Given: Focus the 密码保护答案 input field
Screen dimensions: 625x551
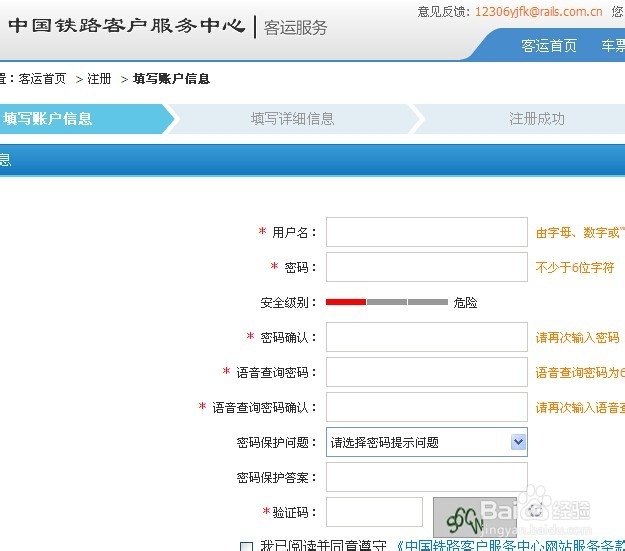Looking at the screenshot, I should pos(426,477).
